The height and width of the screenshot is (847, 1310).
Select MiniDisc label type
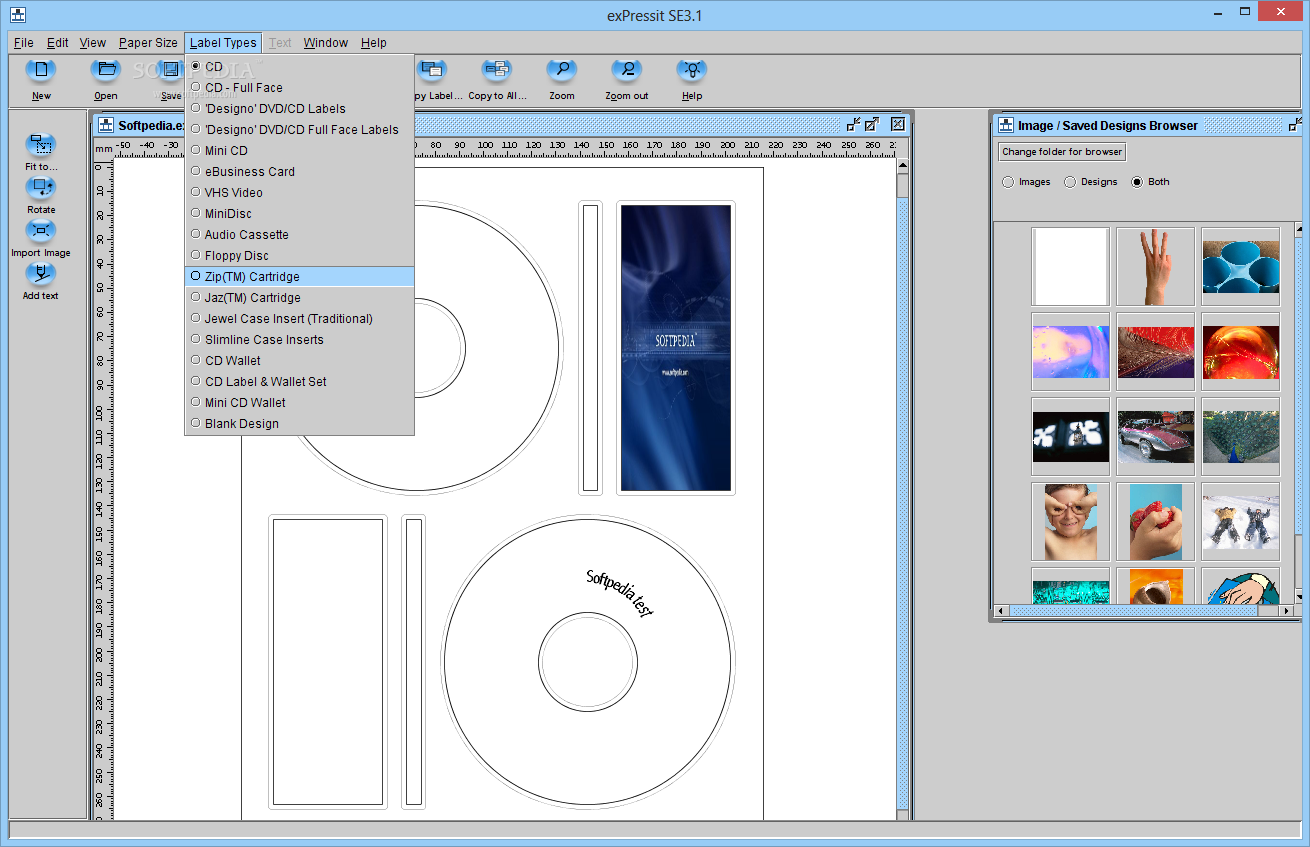tap(299, 214)
